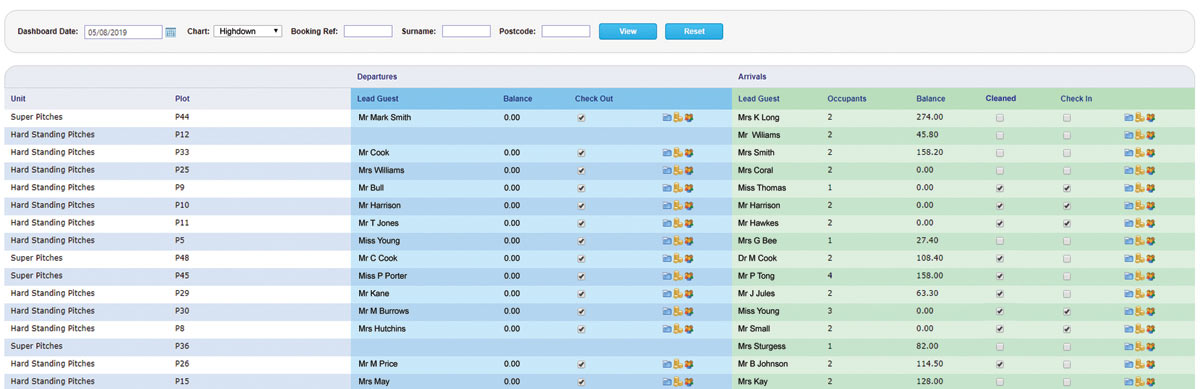Viewport: 1200px width, 389px height.
Task: Untick Cleaned checkbox for Mr Hawkes
Action: (1000, 223)
